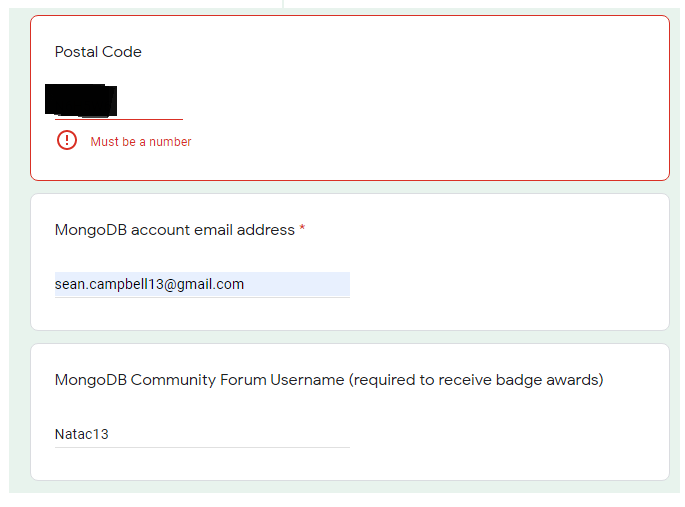Click the Natac13 username text
This screenshot has height=507, width=685.
pyautogui.click(x=81, y=434)
